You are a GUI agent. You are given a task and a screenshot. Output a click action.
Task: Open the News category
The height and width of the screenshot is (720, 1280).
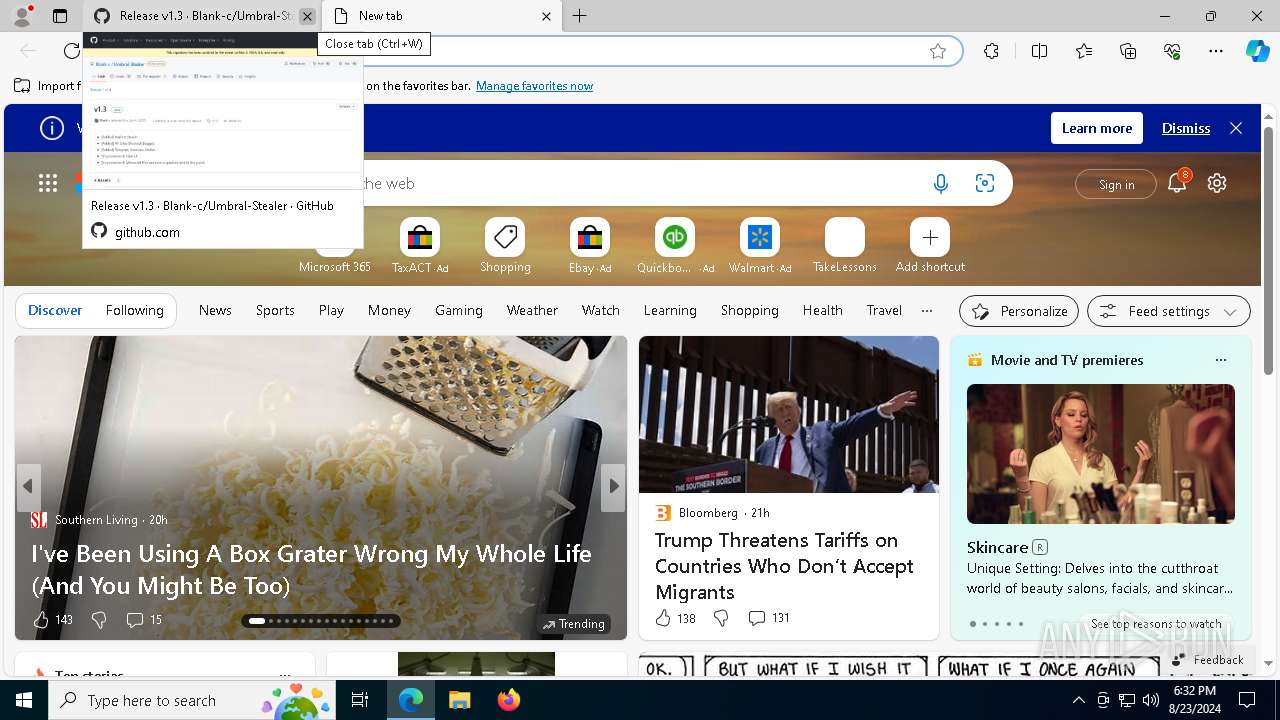pyautogui.click(x=215, y=310)
